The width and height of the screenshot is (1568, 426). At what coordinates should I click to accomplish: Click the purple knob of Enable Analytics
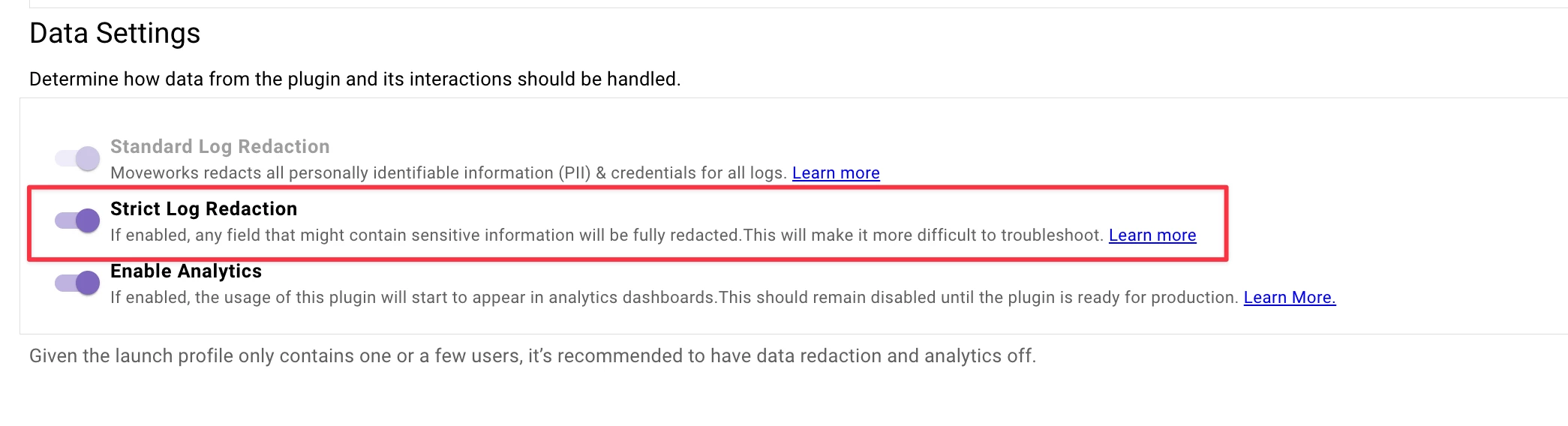[88, 283]
